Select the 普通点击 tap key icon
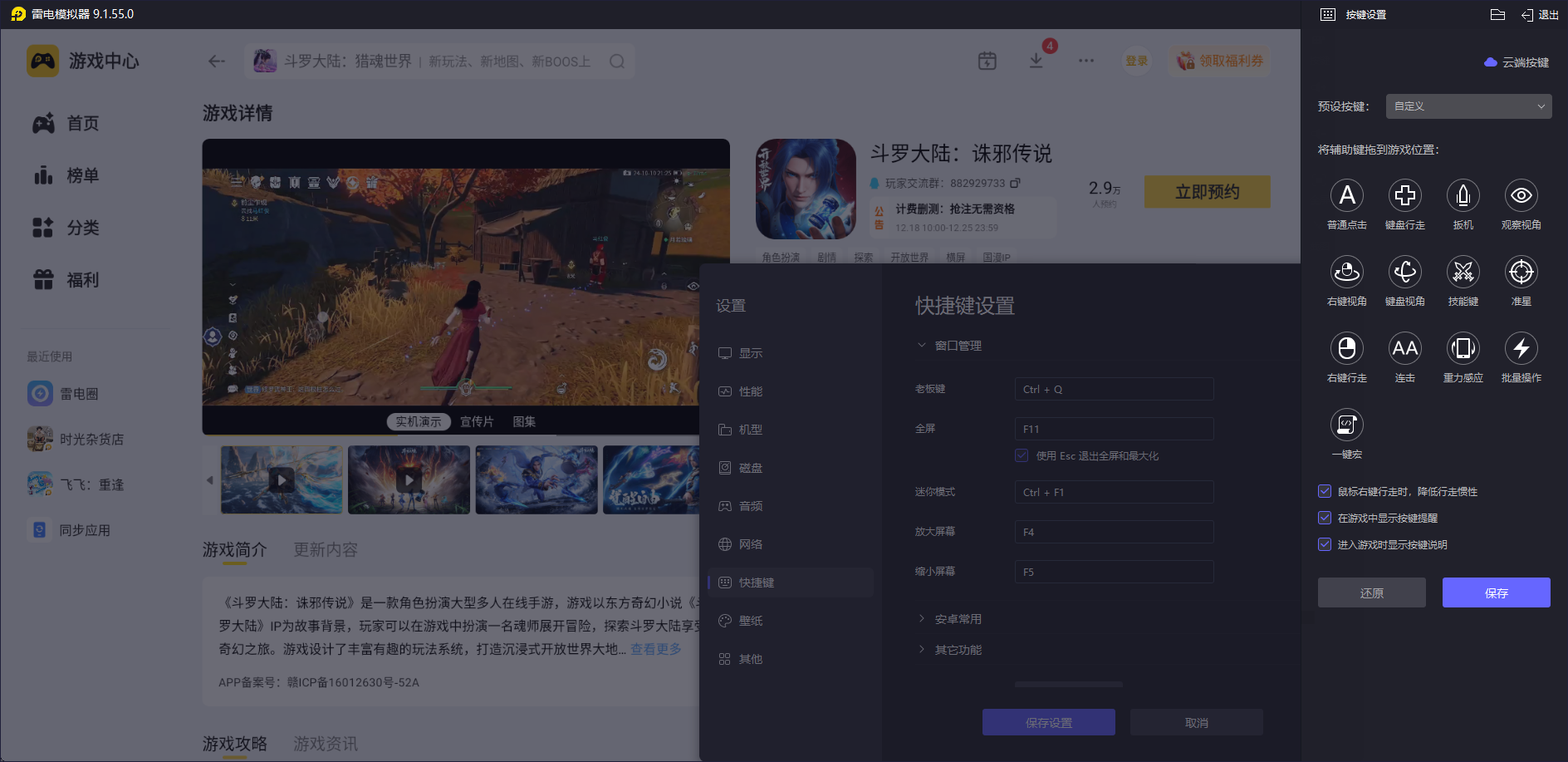Viewport: 1568px width, 762px height. (1346, 196)
